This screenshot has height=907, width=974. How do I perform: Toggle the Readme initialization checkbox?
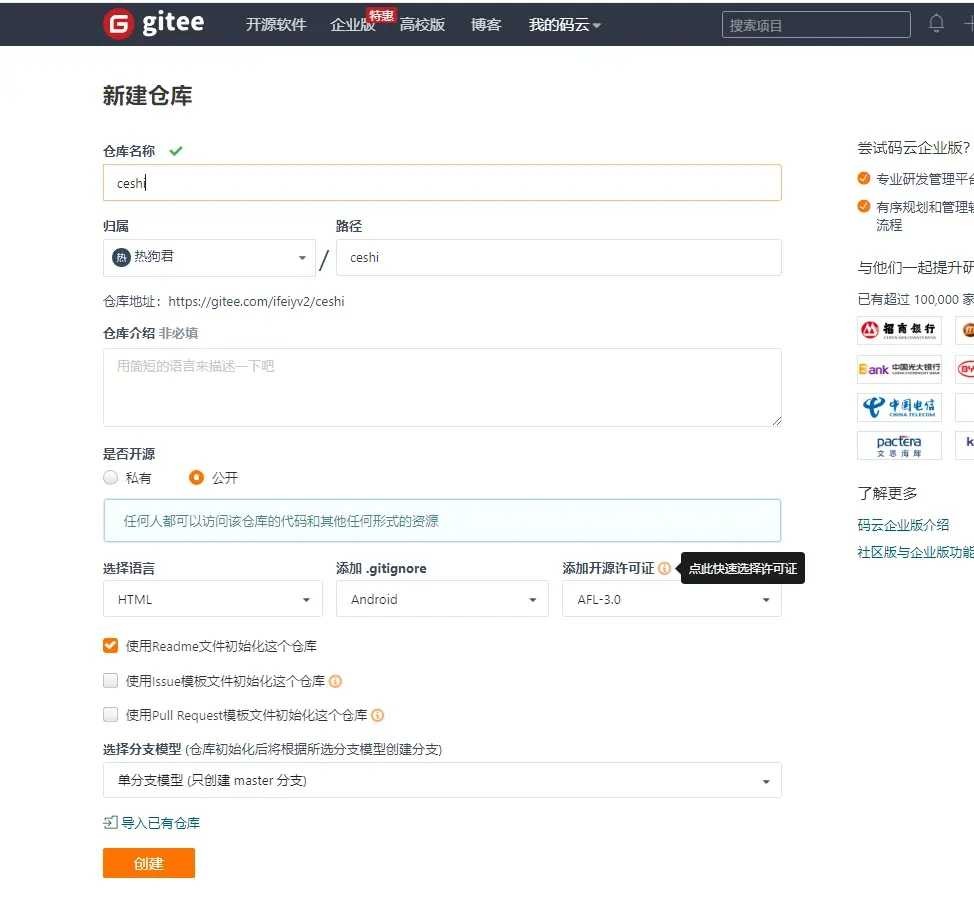point(111,646)
